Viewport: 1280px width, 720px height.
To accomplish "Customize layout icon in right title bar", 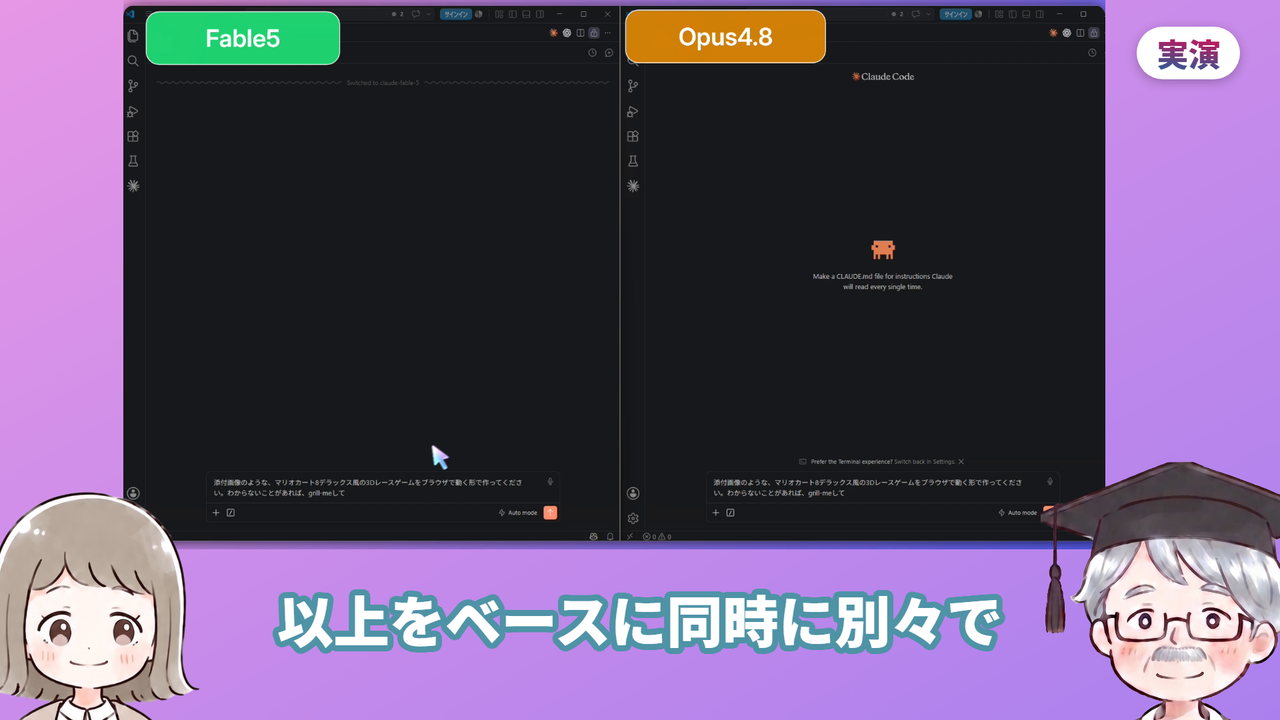I will click(x=999, y=14).
